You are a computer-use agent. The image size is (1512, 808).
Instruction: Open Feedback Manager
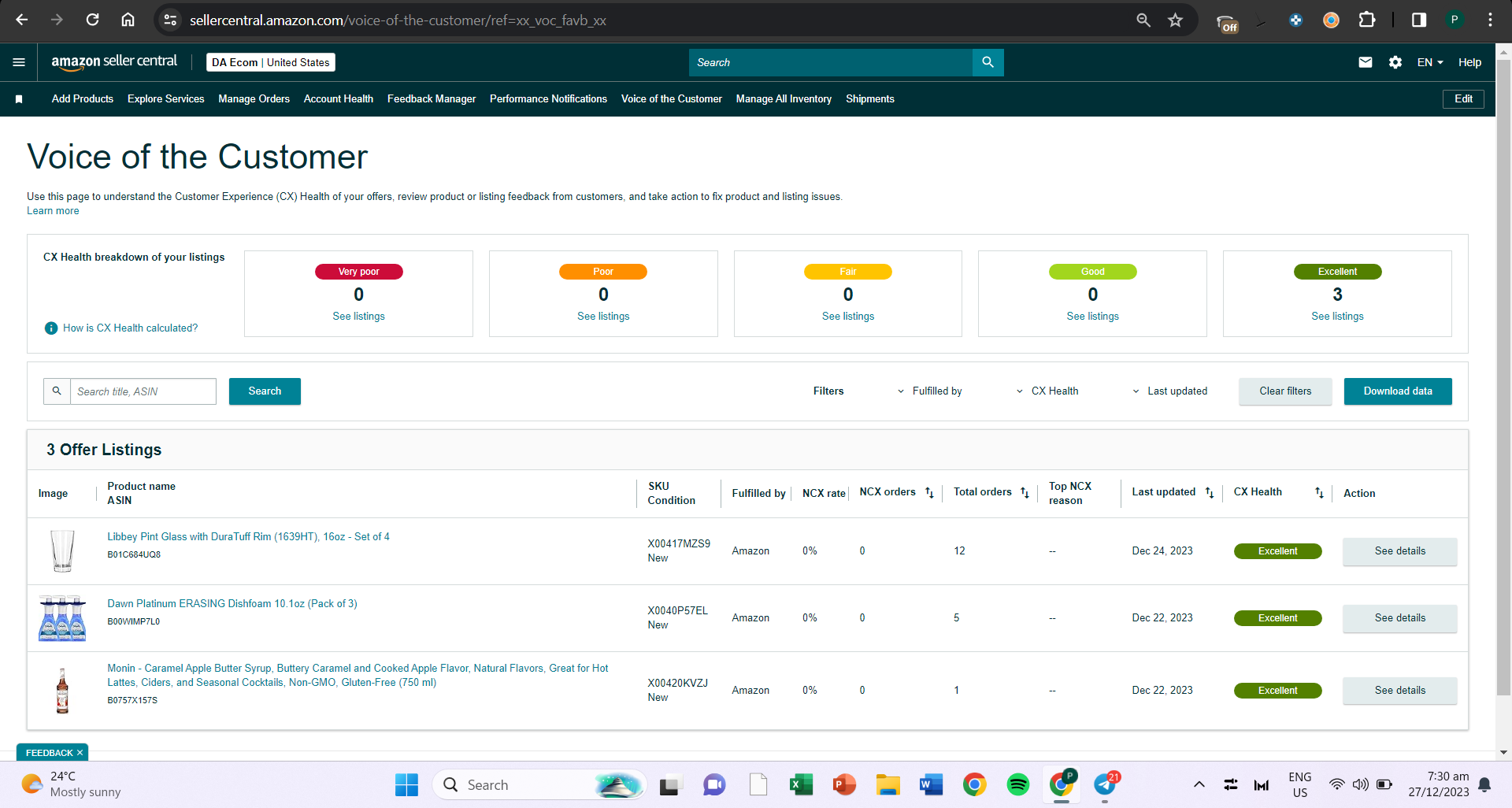point(432,99)
